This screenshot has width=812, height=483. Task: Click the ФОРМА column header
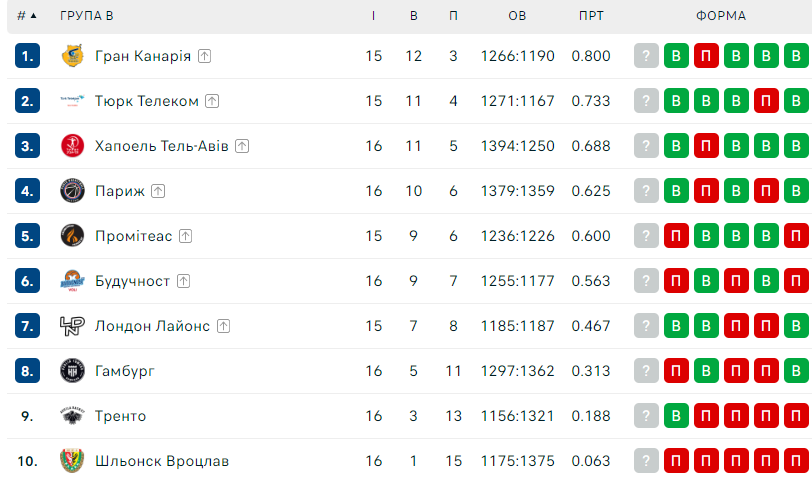tap(721, 16)
